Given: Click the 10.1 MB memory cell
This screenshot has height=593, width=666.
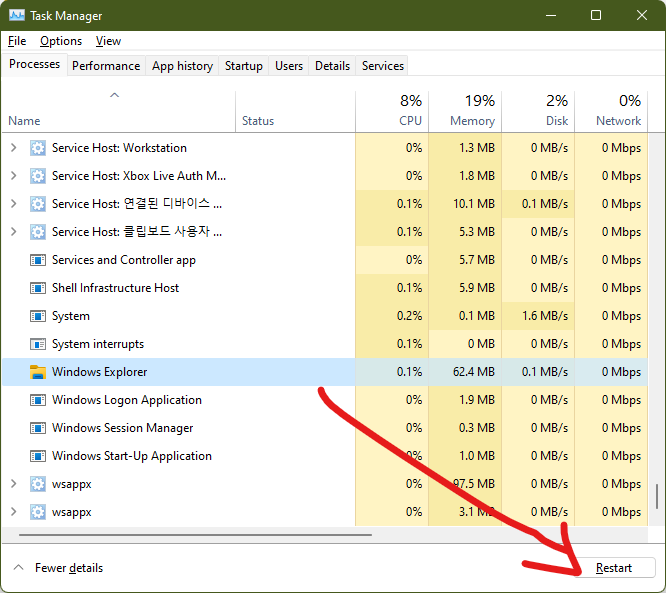Looking at the screenshot, I should point(465,204).
